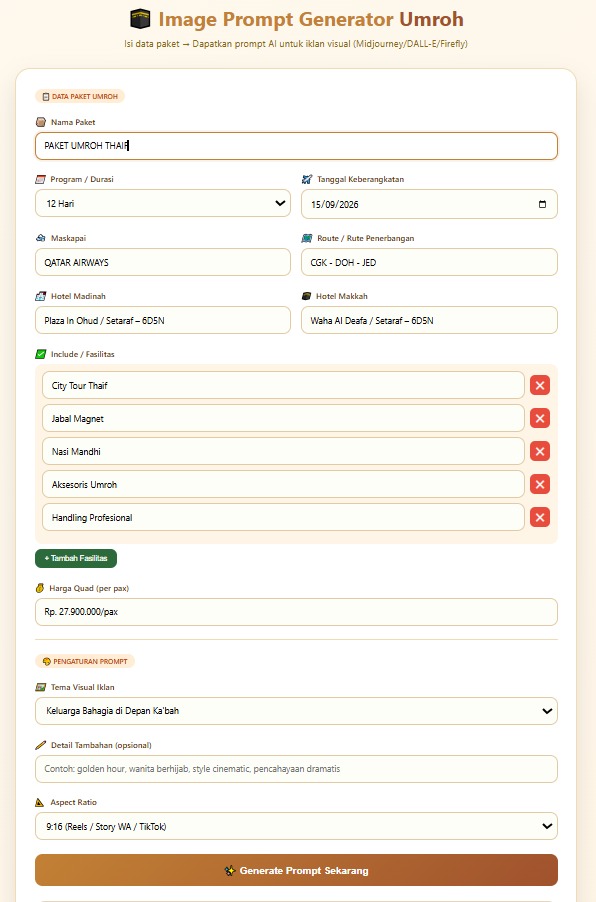Delete the Aksesoris Umroh facility row
The width and height of the screenshot is (596, 902).
540,484
